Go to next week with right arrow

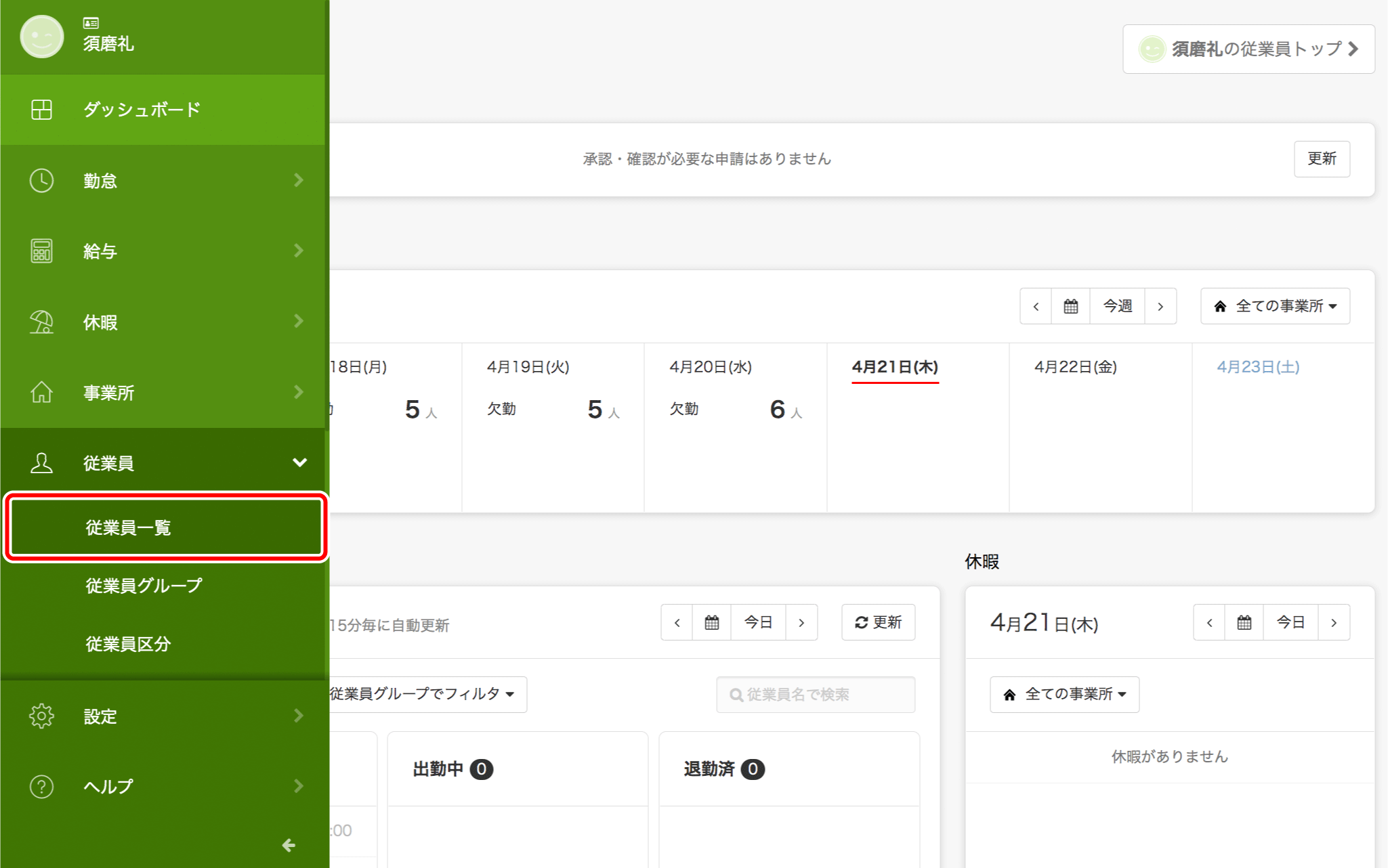pyautogui.click(x=1160, y=306)
